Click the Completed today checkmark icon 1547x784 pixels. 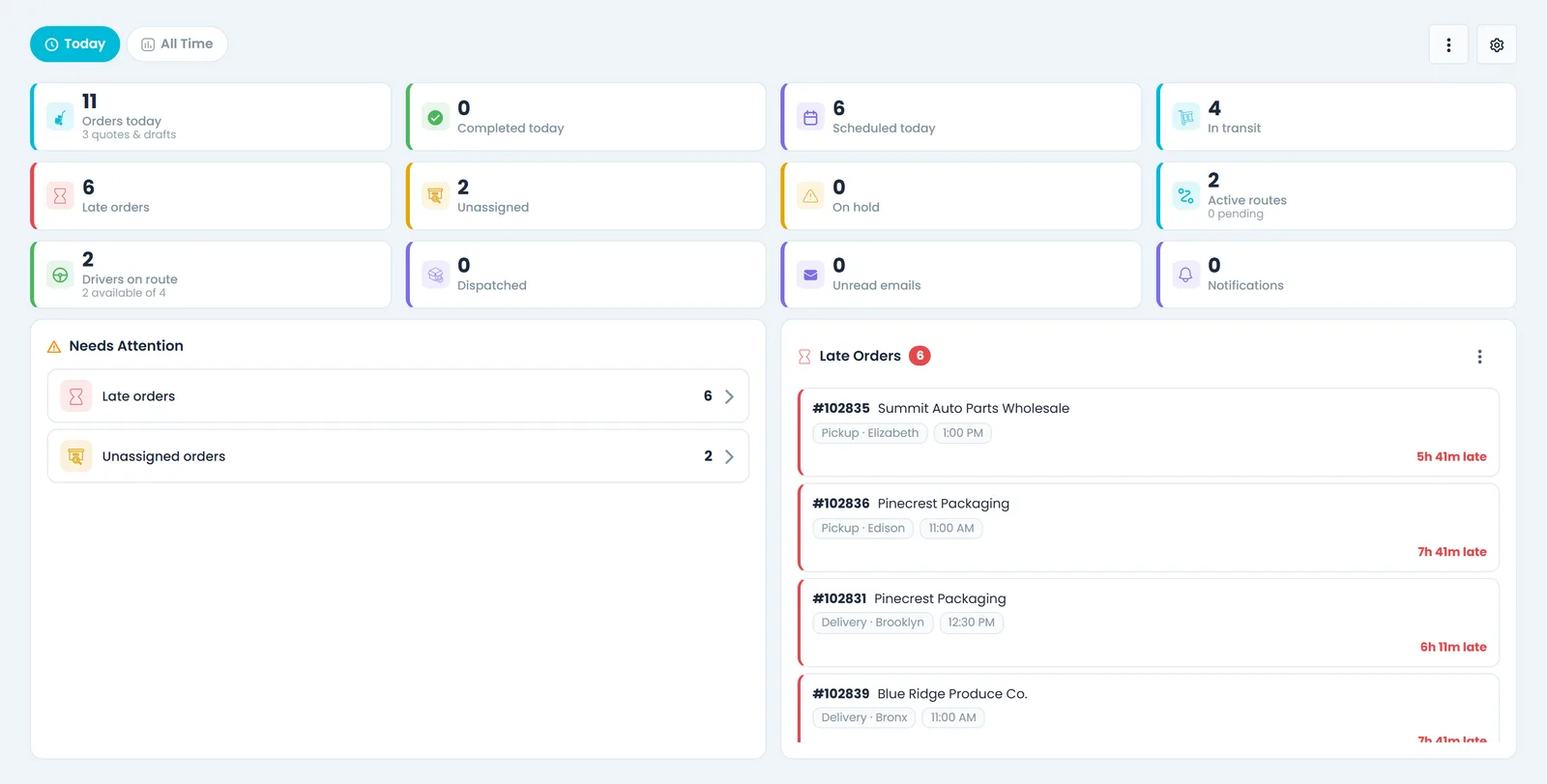coord(435,117)
